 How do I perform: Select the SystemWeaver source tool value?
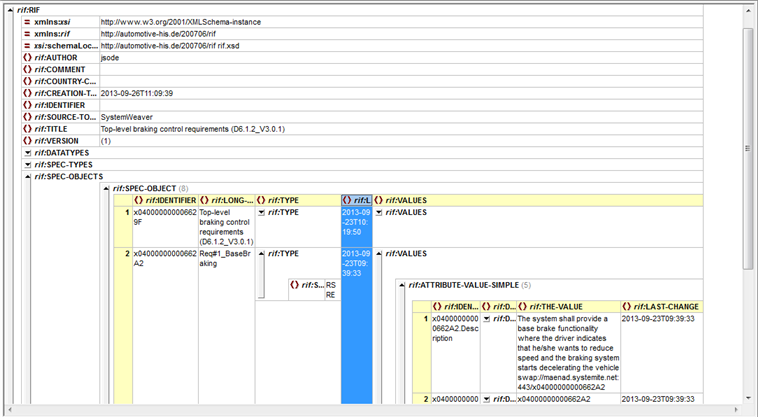click(127, 117)
